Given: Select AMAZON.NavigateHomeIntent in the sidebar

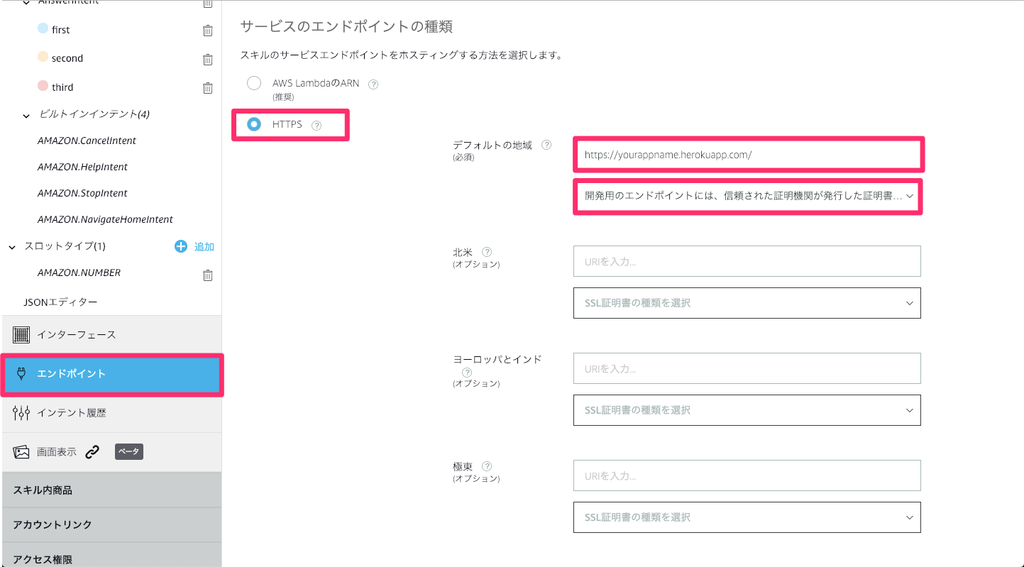Looking at the screenshot, I should click(x=105, y=219).
